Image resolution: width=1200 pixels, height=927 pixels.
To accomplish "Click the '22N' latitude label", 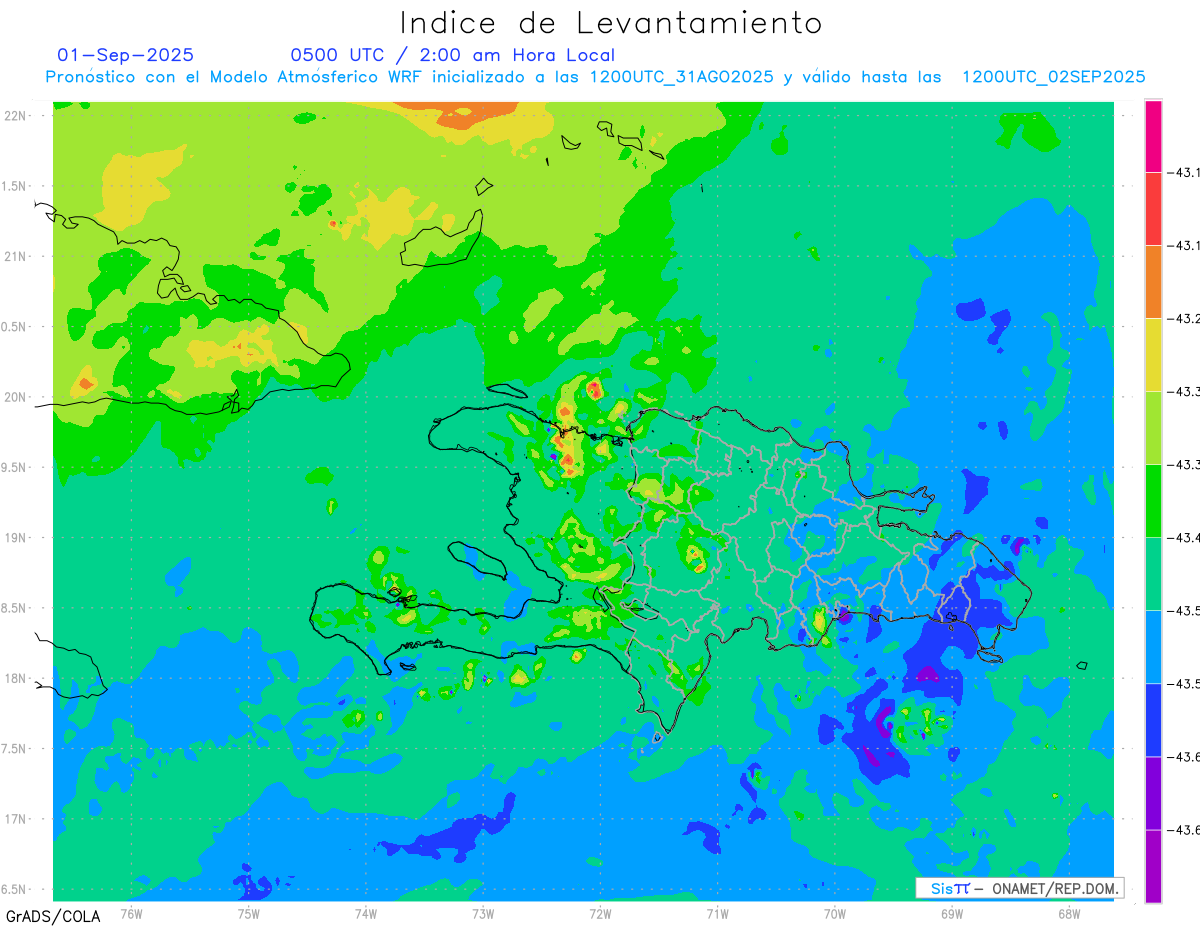I will click(17, 116).
